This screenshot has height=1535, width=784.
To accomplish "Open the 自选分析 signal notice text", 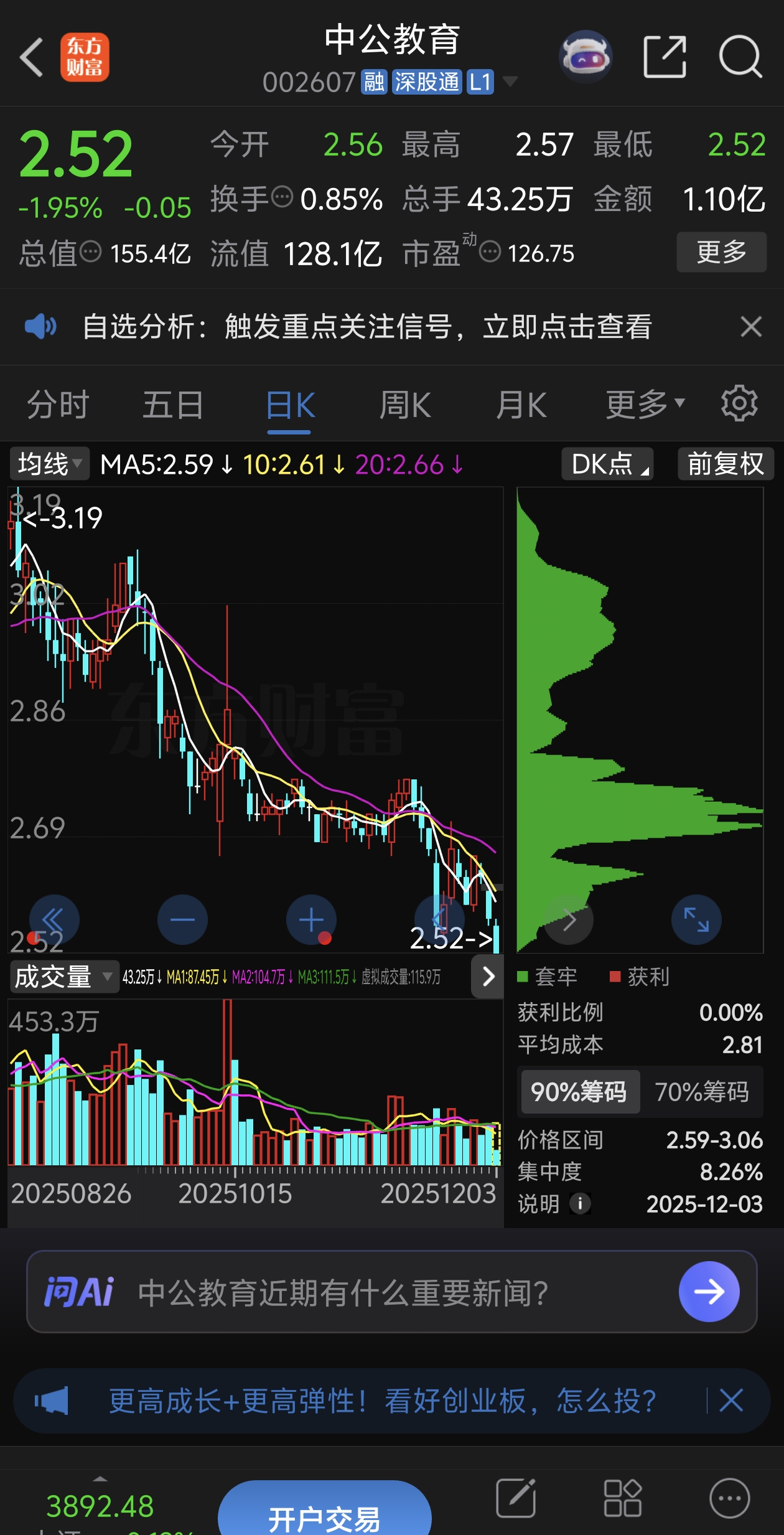I will [367, 326].
